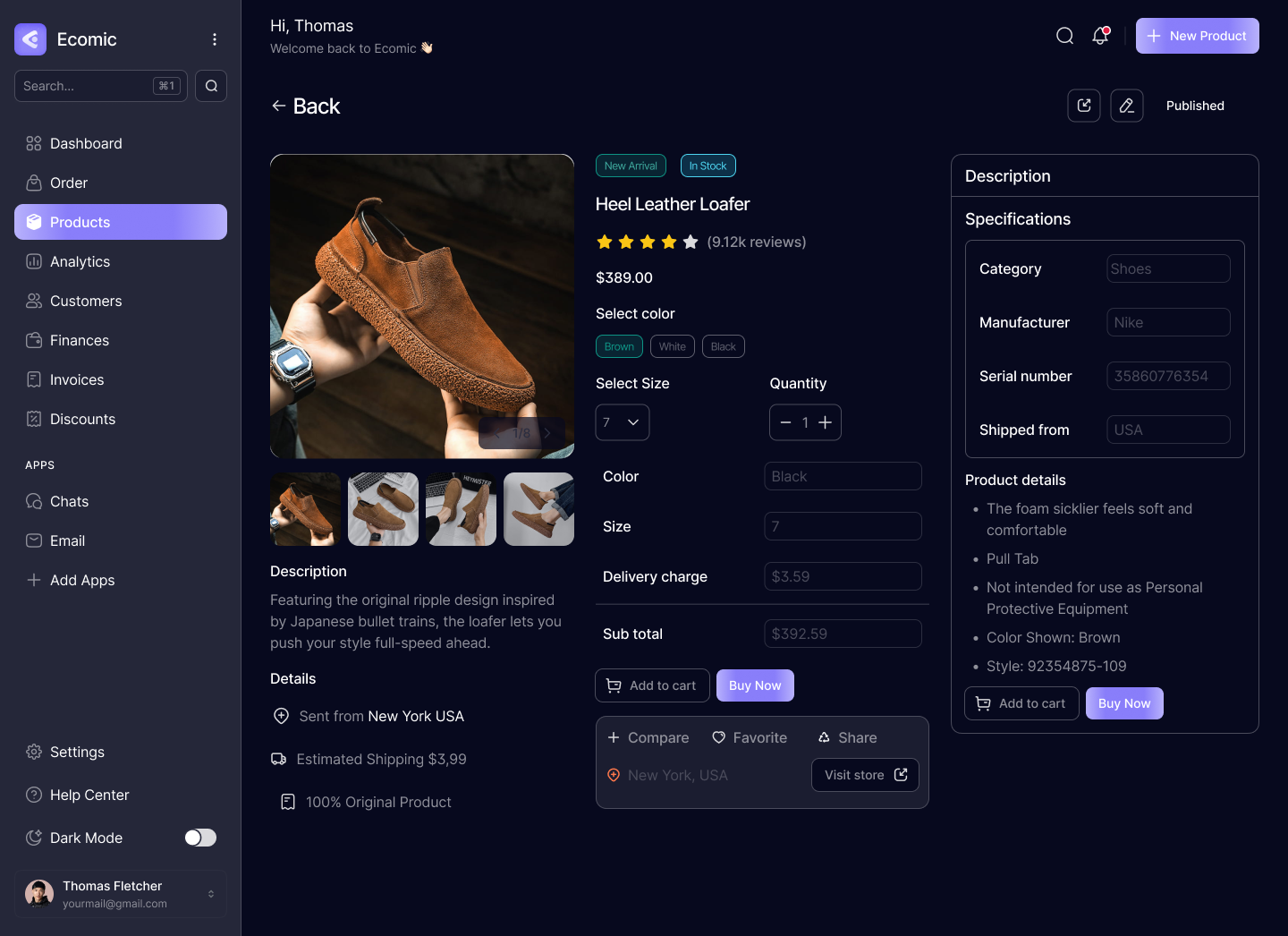Viewport: 1288px width, 936px height.
Task: Open the Discounts page via its tag icon
Action: (33, 419)
